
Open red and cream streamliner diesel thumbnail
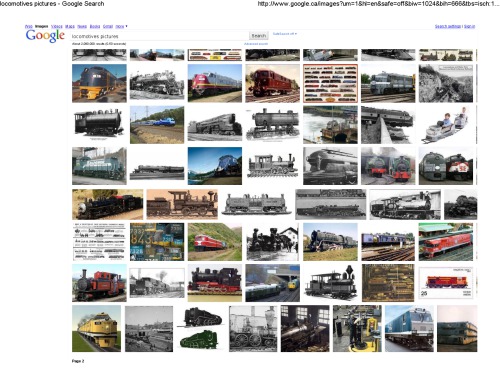coord(215,83)
